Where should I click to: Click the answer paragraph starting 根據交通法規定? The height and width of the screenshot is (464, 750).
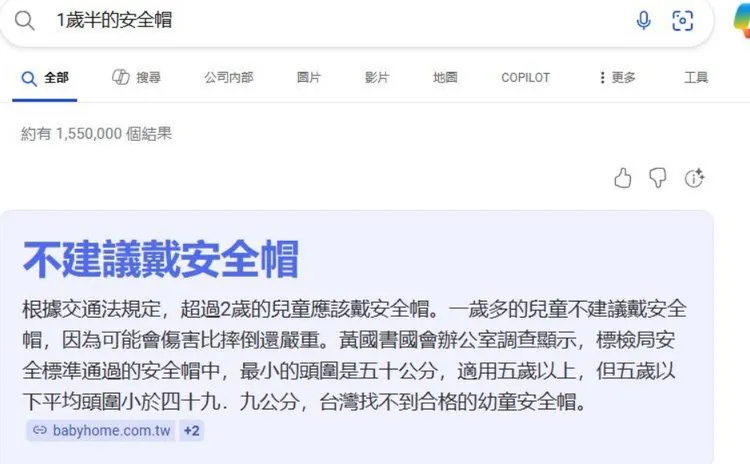click(x=354, y=355)
